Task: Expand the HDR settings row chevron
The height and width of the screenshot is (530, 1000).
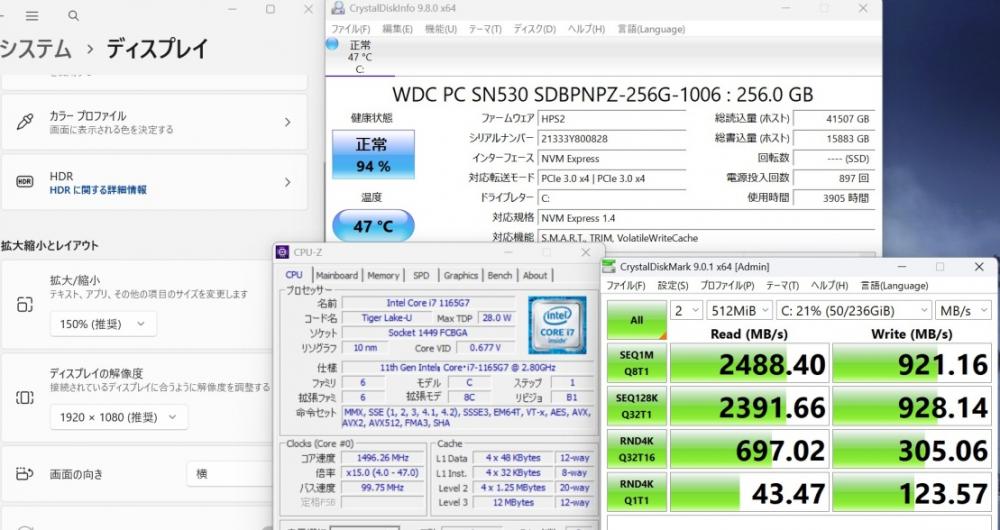Action: pyautogui.click(x=288, y=182)
